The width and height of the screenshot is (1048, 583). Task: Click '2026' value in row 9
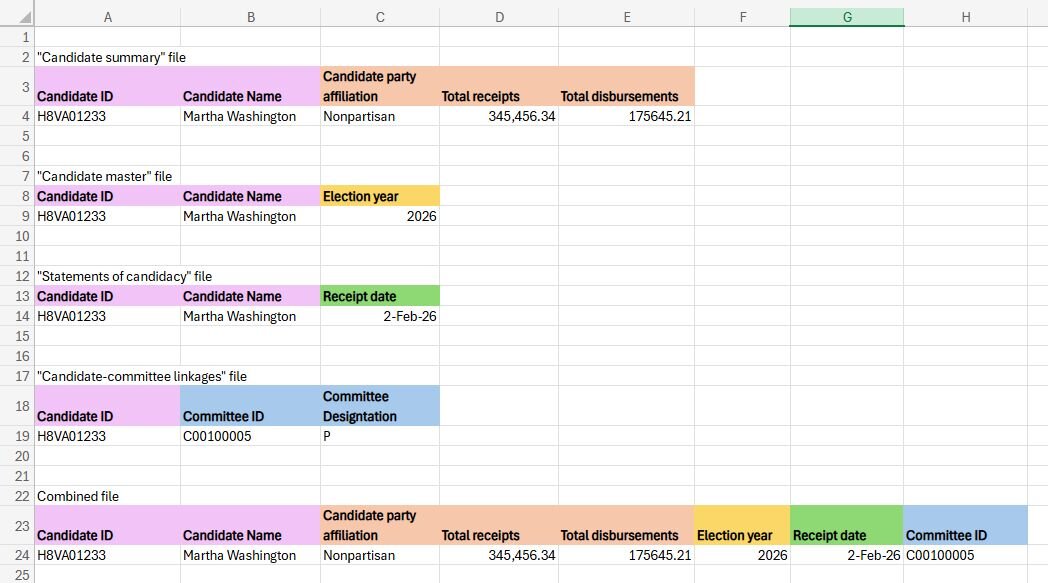[380, 216]
